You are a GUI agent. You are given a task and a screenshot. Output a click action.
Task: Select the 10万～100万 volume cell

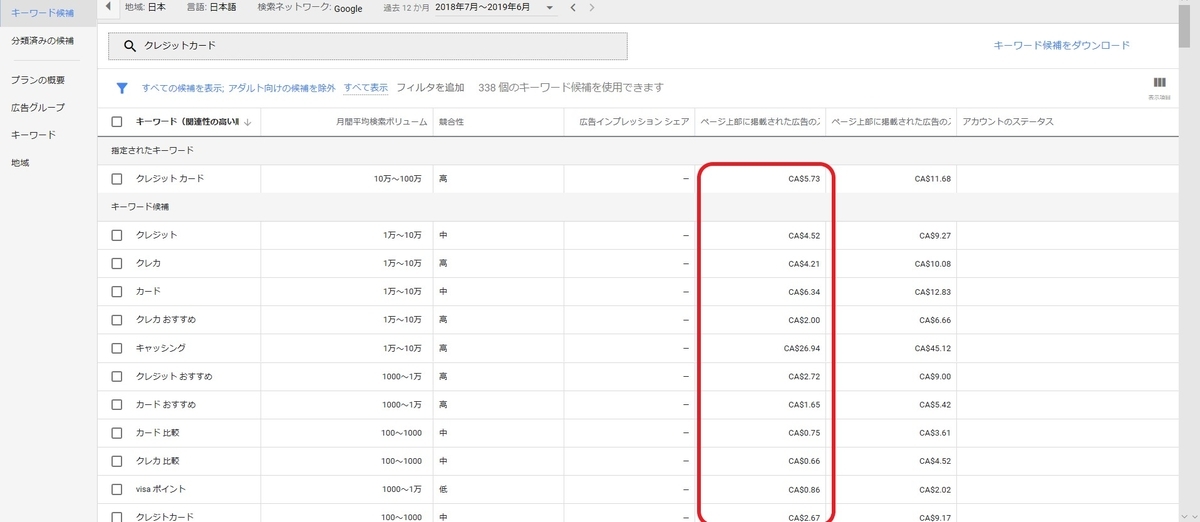[396, 178]
